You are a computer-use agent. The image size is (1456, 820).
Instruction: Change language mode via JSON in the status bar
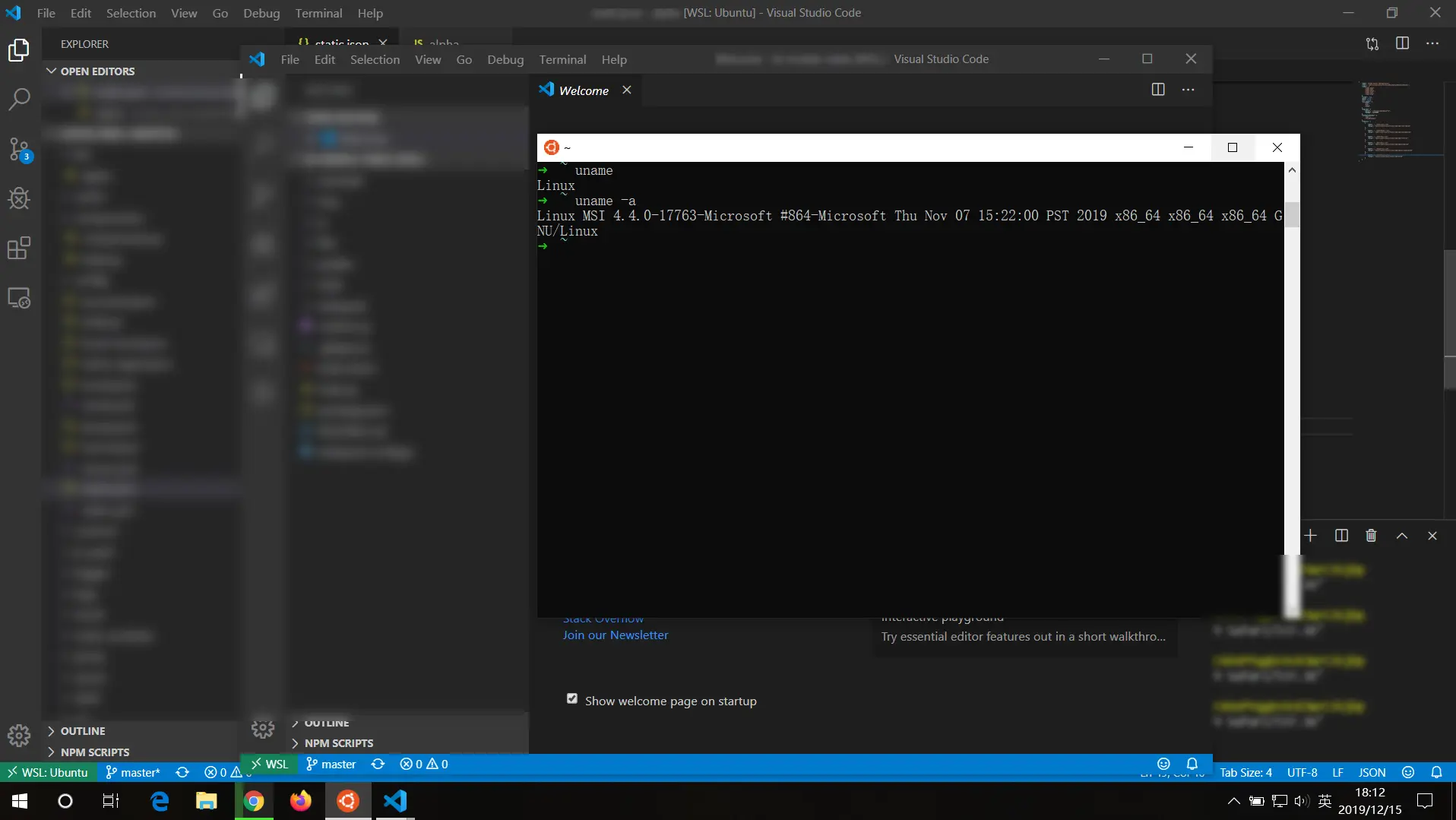tap(1372, 773)
